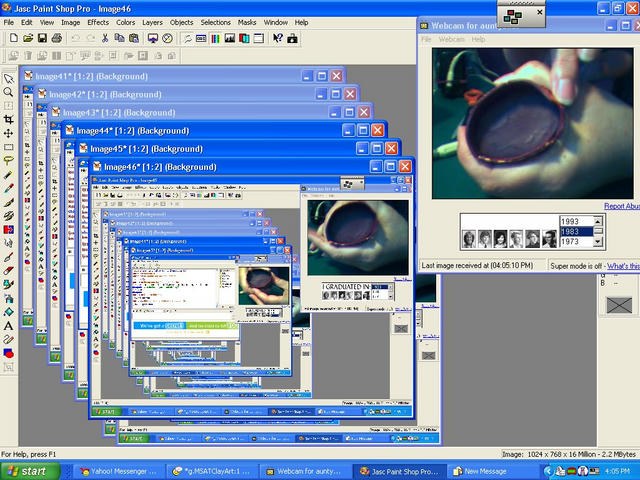Viewport: 640px width, 480px height.
Task: Select 1973 in the year list
Action: click(x=576, y=242)
